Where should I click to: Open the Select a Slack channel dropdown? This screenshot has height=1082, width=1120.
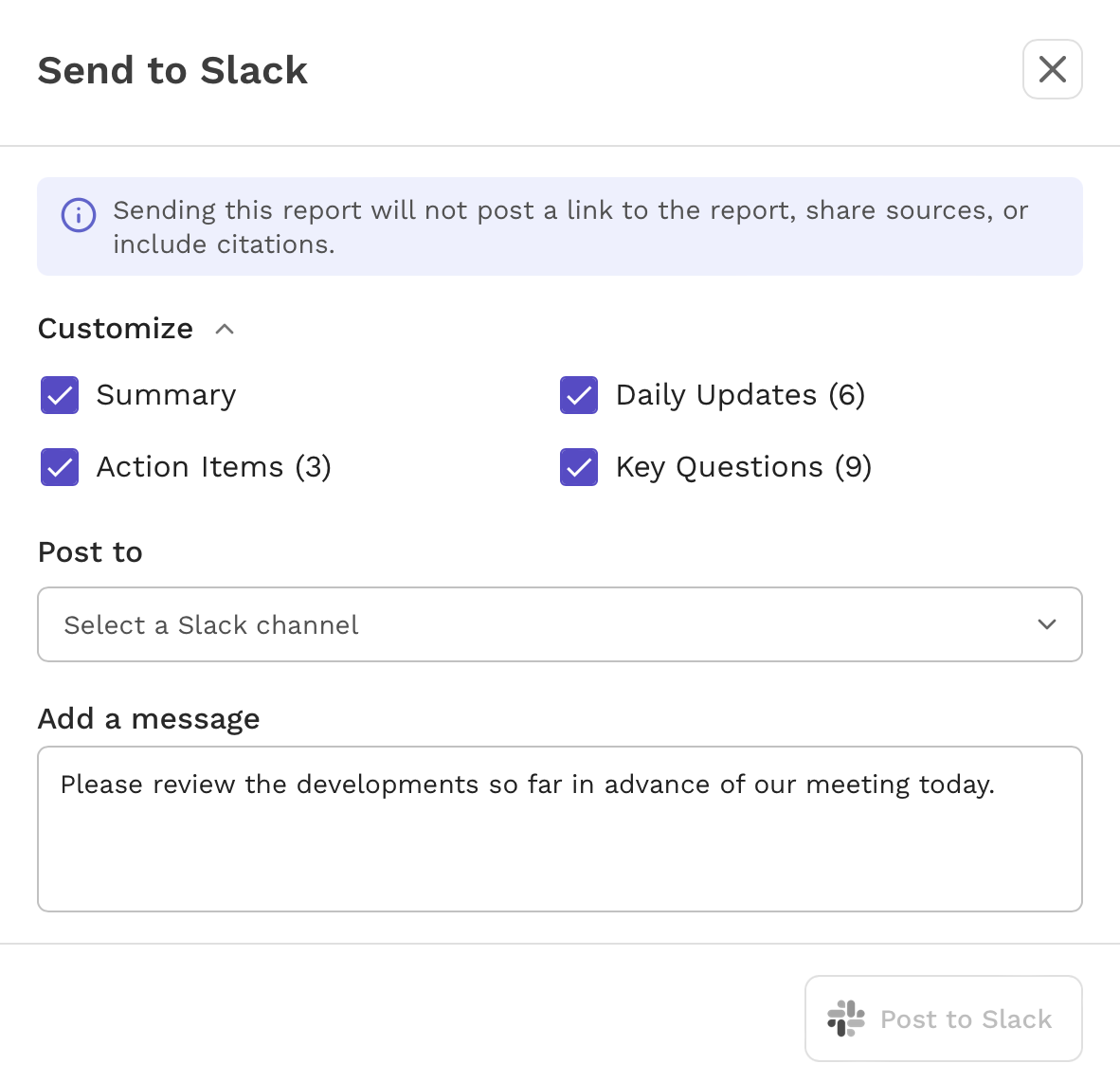pyautogui.click(x=560, y=624)
